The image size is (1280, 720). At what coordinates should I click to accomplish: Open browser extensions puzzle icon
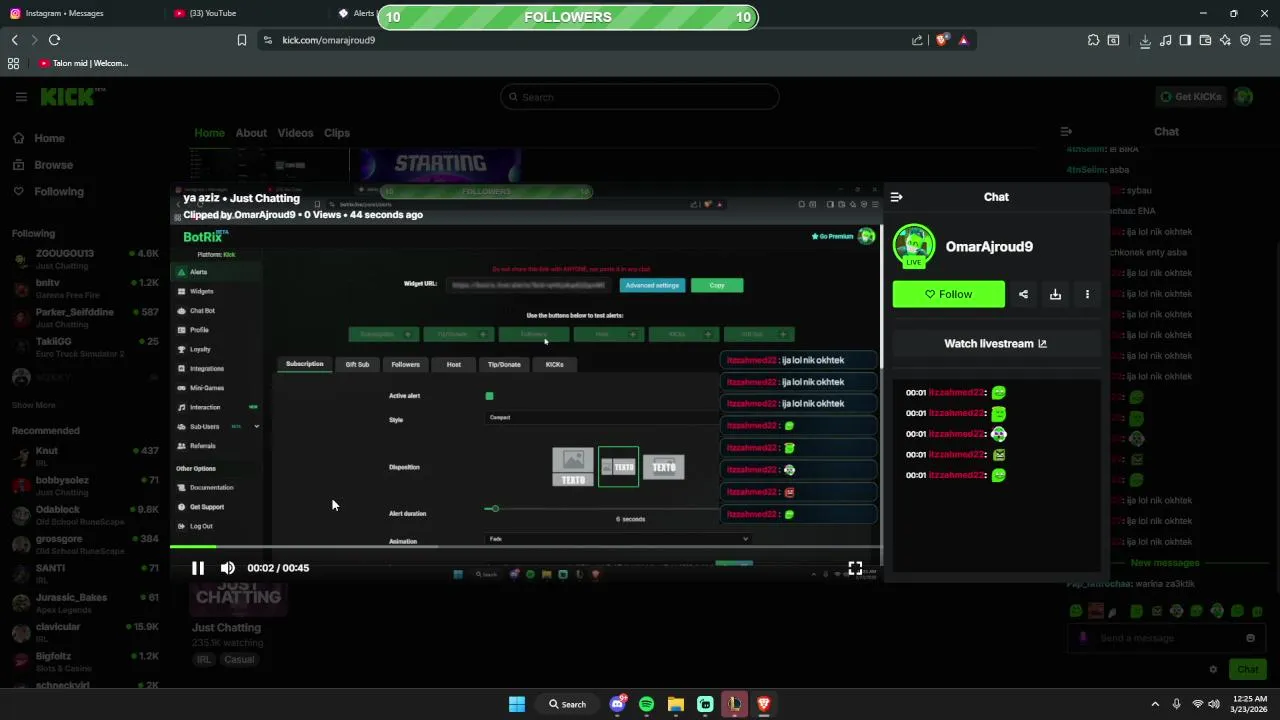1093,40
